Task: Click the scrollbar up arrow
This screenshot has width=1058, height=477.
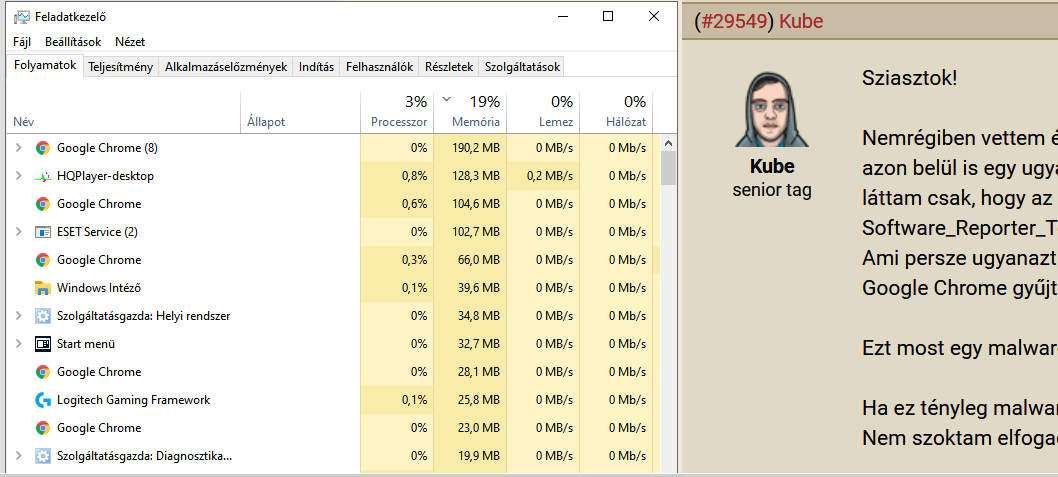Action: point(668,142)
